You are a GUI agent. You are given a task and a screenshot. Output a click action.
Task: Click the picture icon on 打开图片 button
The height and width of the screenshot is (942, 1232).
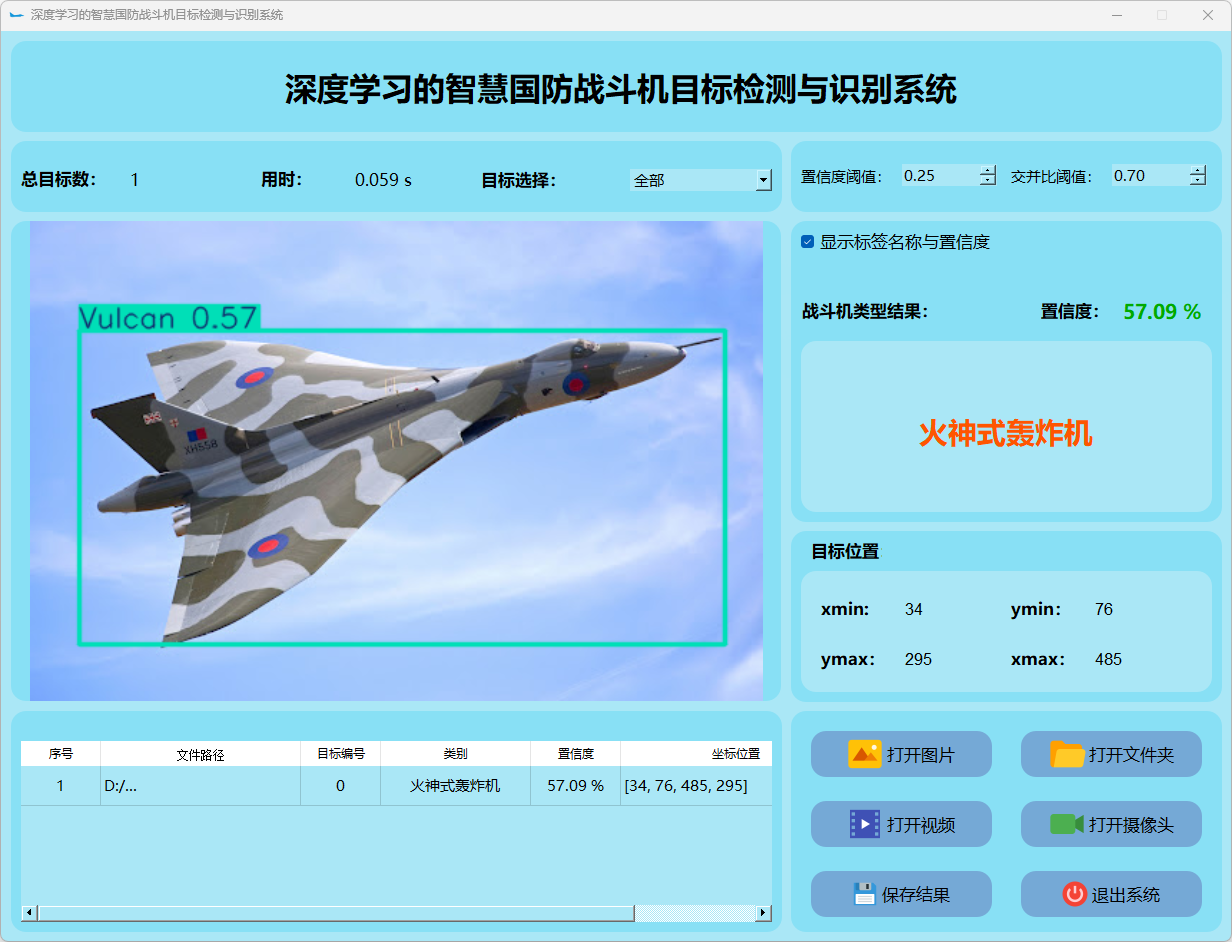[x=864, y=754]
